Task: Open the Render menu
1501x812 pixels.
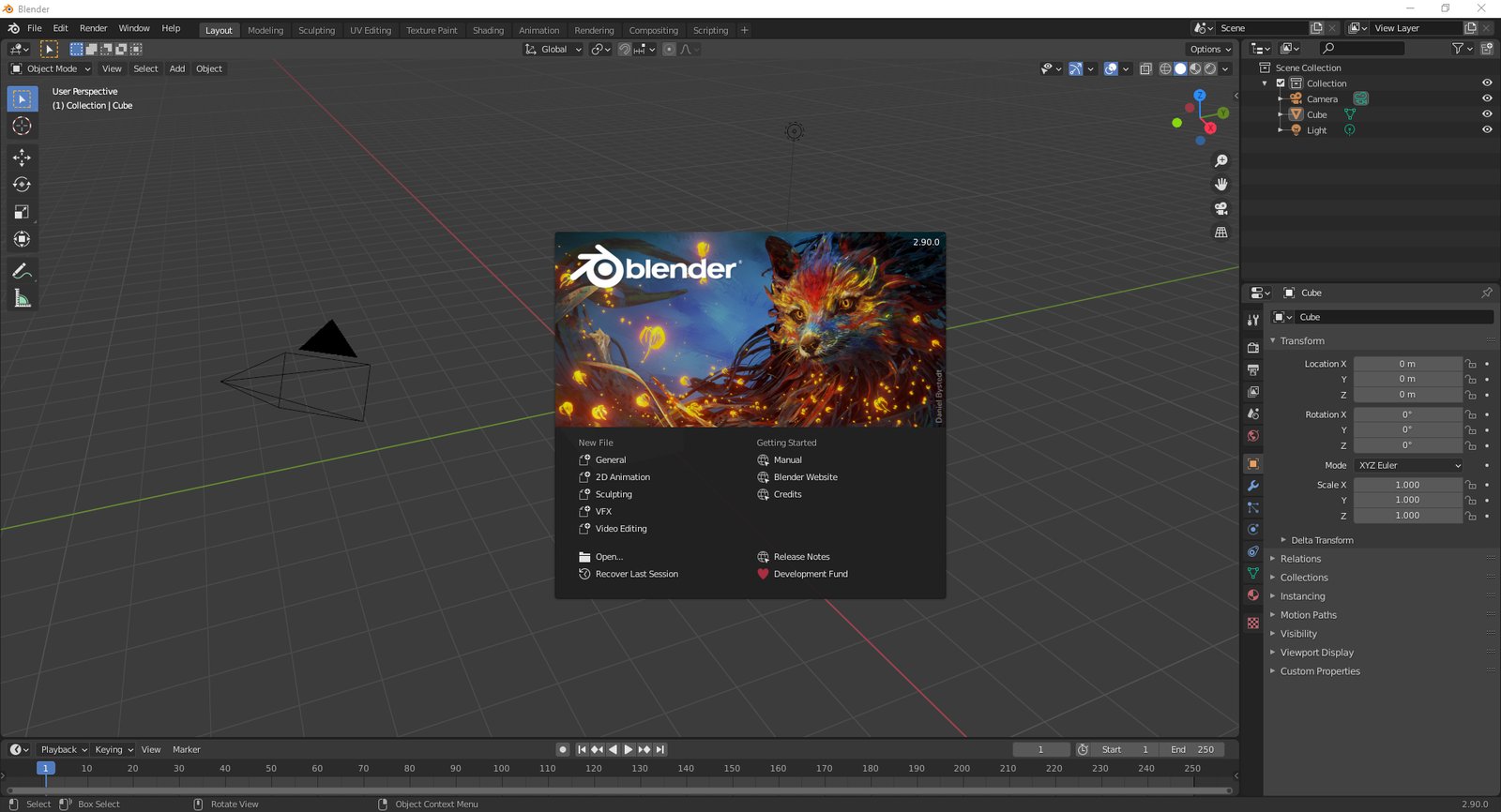Action: [x=93, y=28]
